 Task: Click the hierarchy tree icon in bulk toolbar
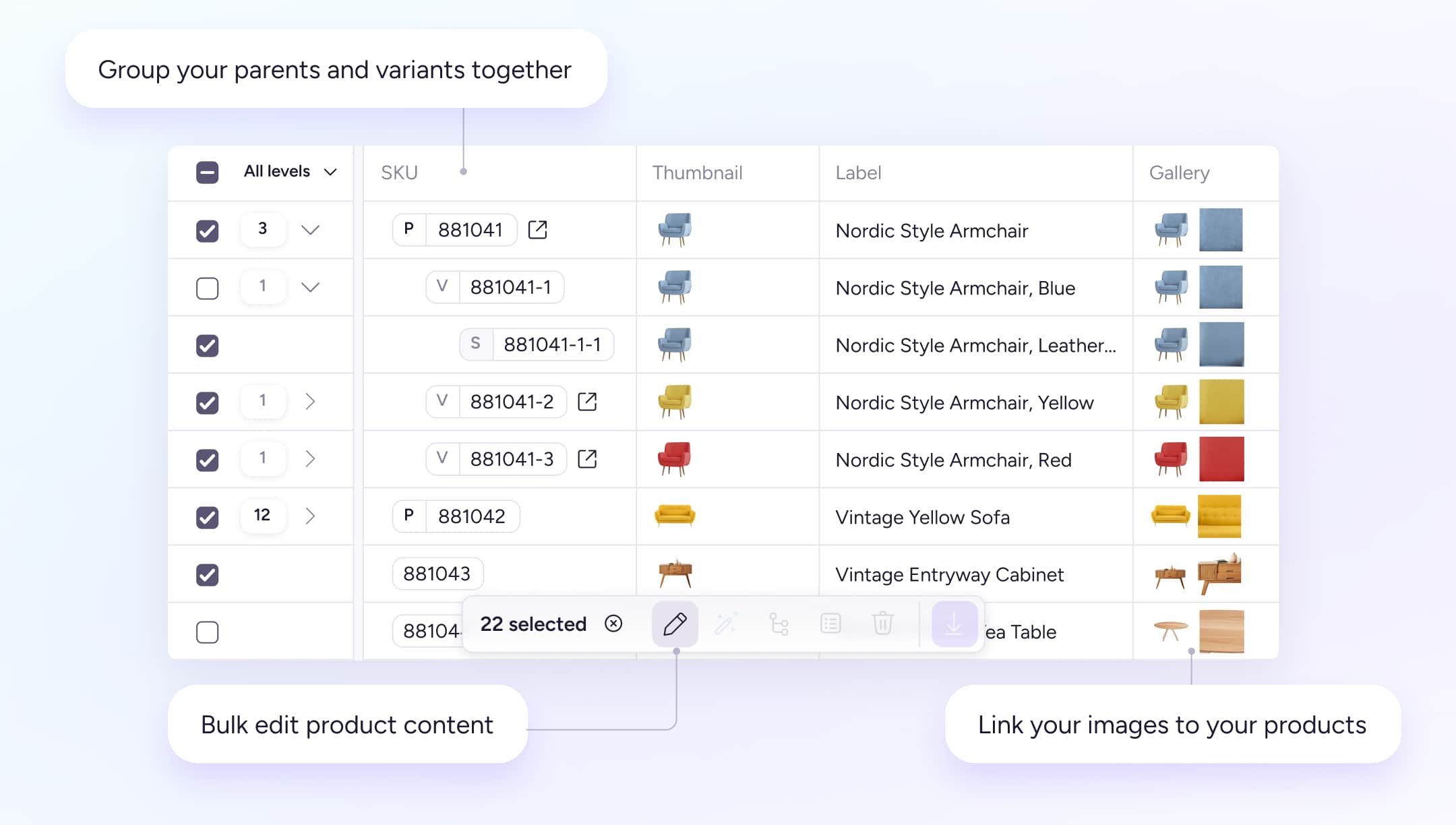click(779, 624)
